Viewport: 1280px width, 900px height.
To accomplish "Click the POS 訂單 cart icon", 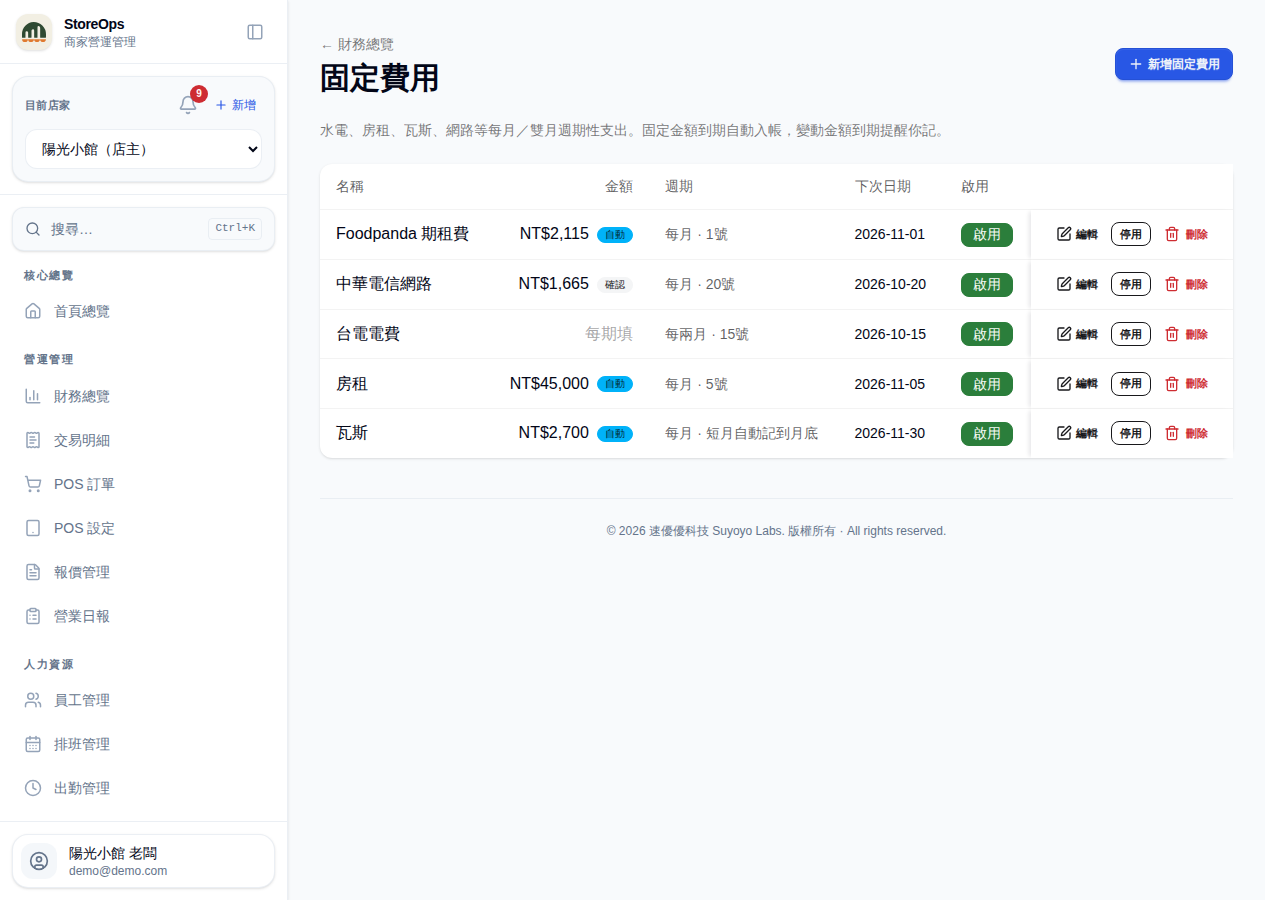I will coord(33,484).
